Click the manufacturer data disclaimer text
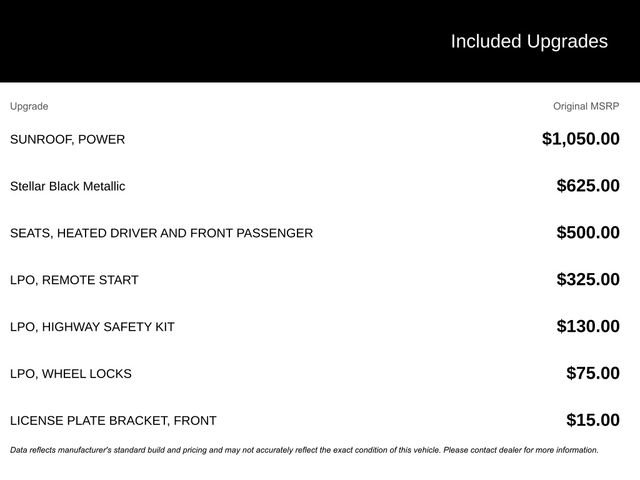The width and height of the screenshot is (640, 480). coord(304,450)
